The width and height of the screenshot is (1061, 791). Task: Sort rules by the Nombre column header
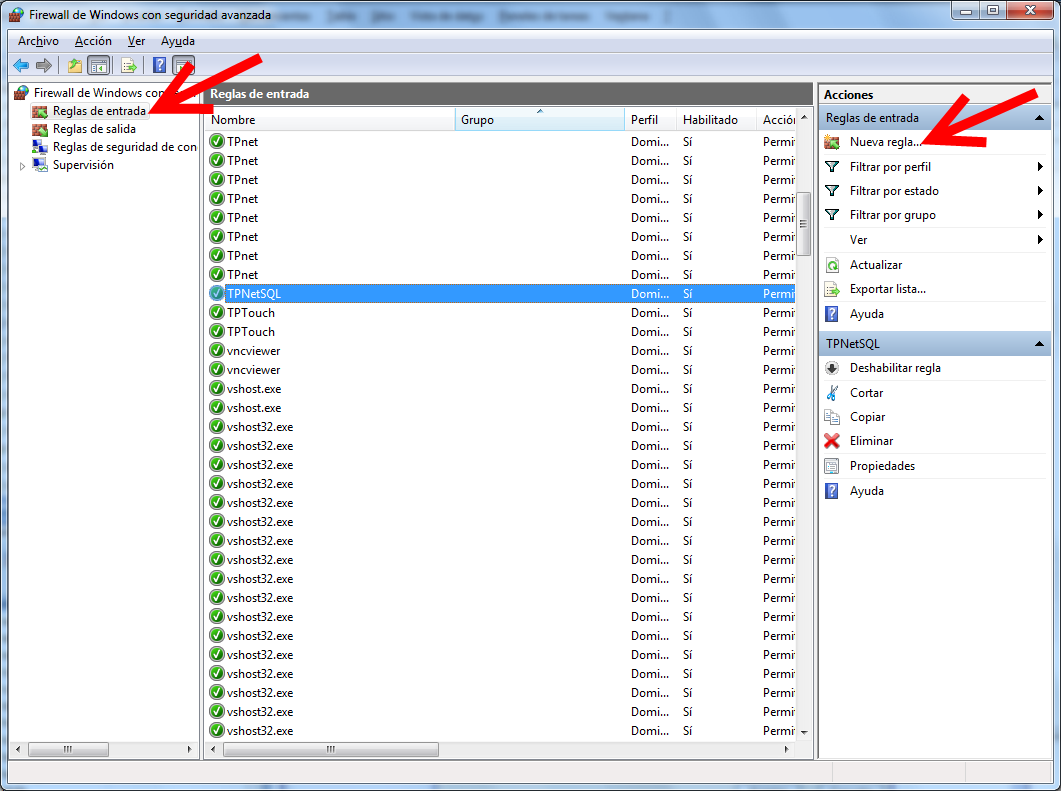330,120
